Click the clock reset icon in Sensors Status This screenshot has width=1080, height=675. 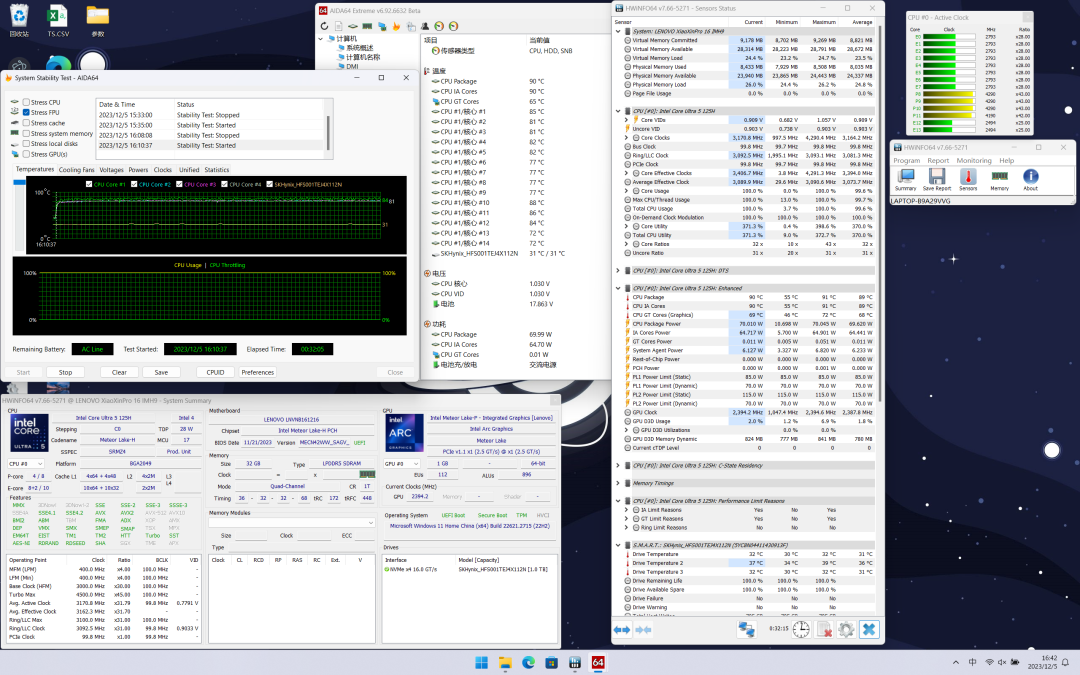pos(801,629)
